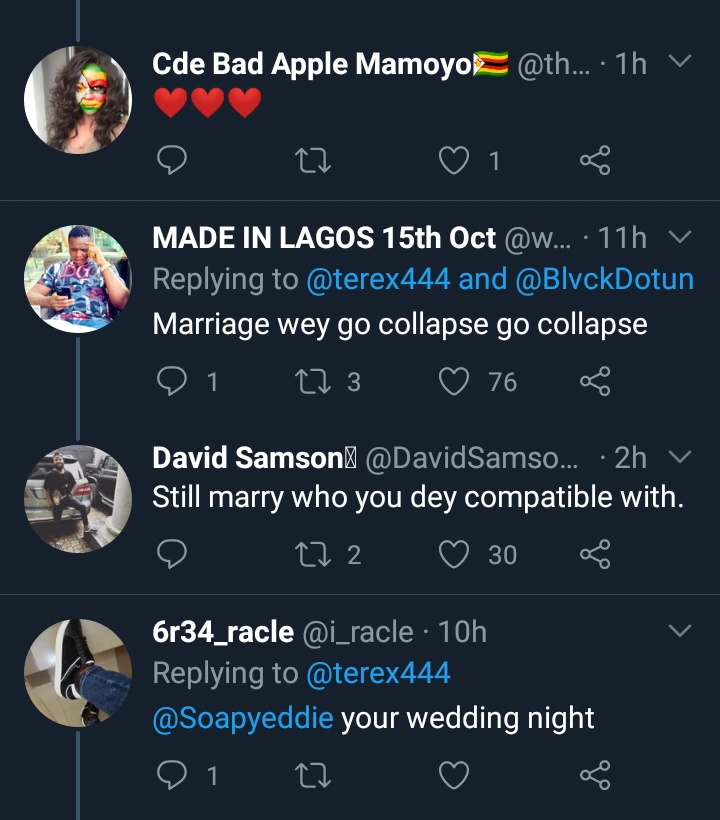The width and height of the screenshot is (720, 820).
Task: Retweet David Samson's compatible tweet
Action: (314, 554)
